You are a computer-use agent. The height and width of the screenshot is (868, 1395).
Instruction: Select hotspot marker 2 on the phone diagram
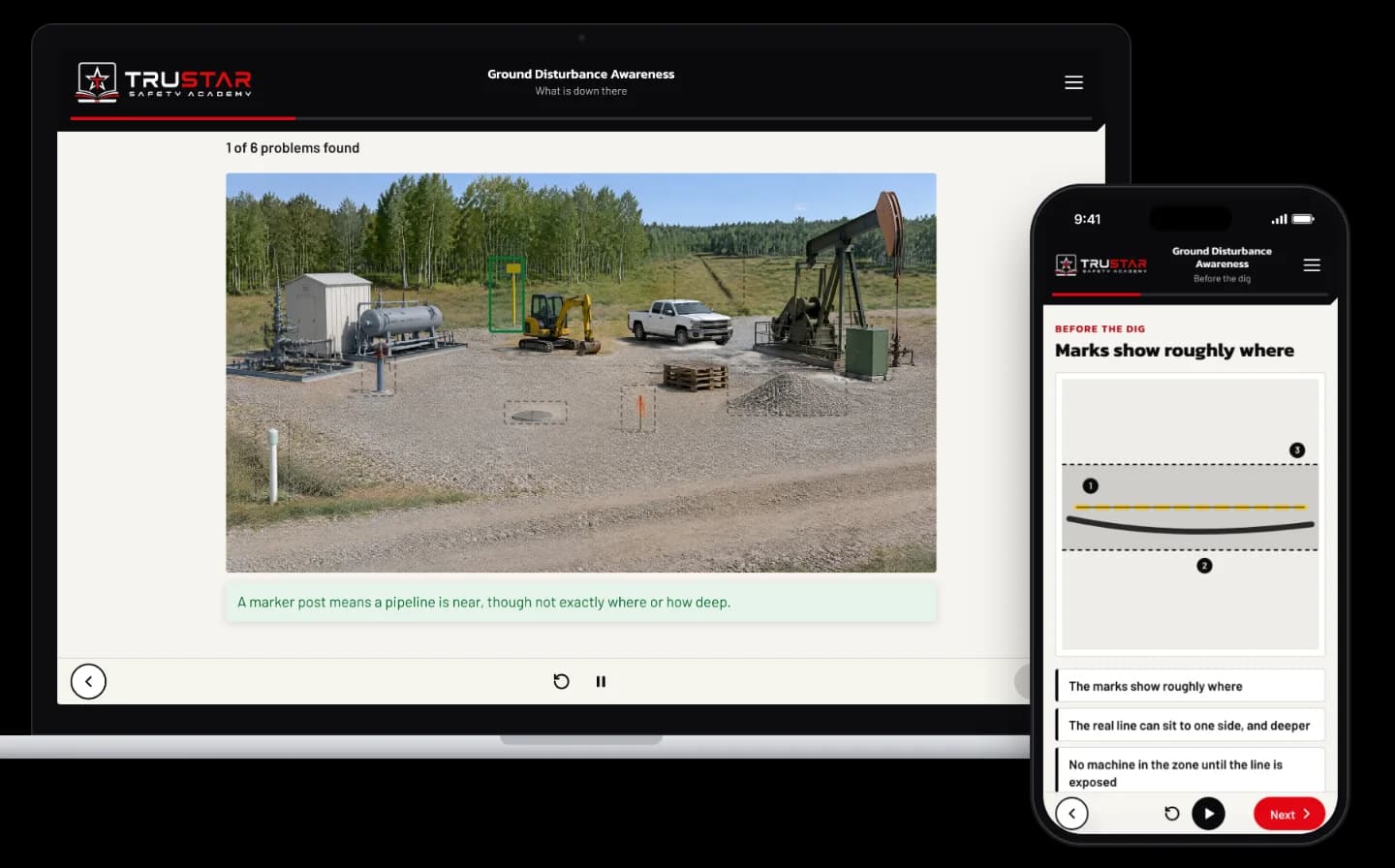(1204, 566)
